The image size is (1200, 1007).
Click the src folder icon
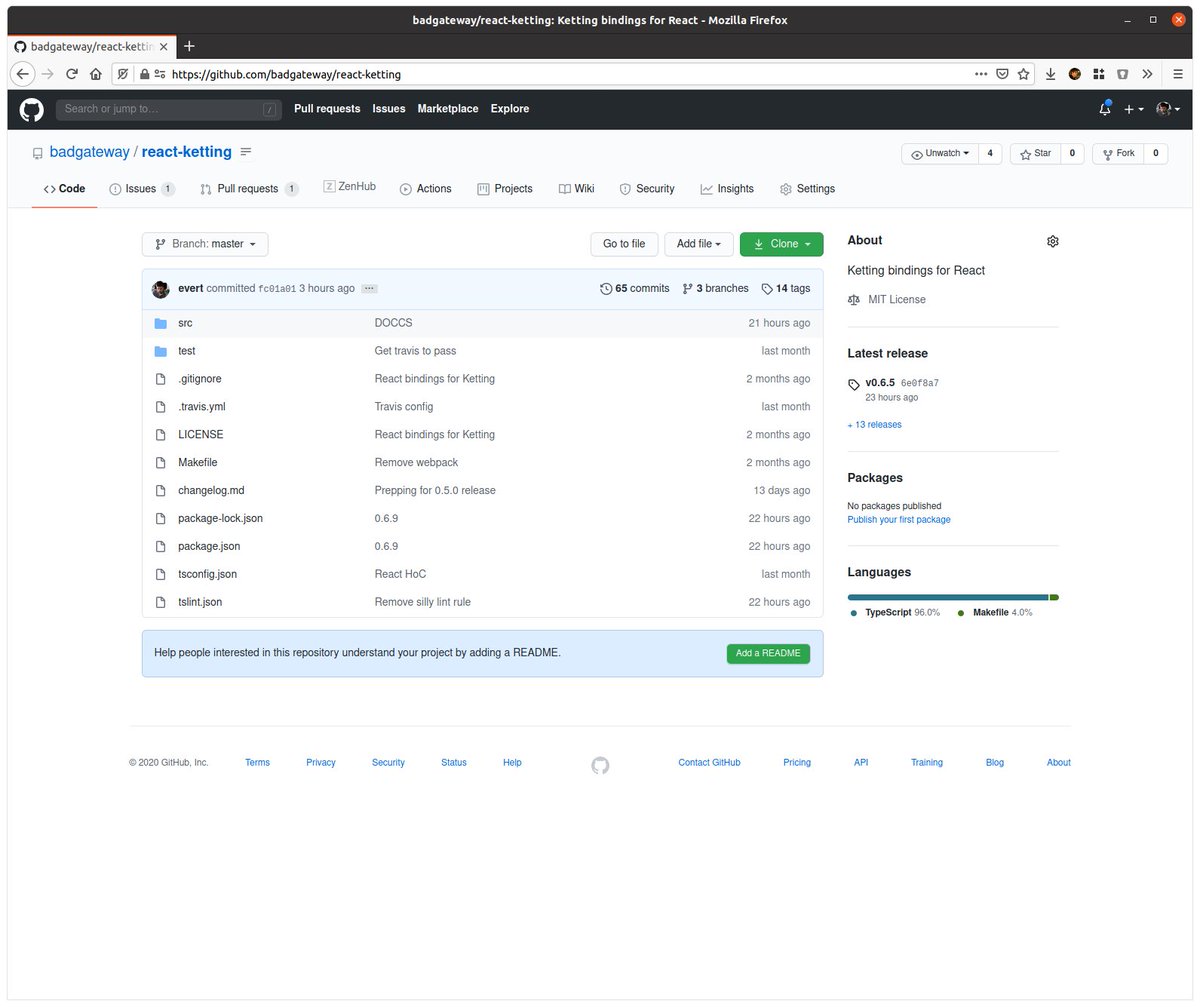[160, 323]
